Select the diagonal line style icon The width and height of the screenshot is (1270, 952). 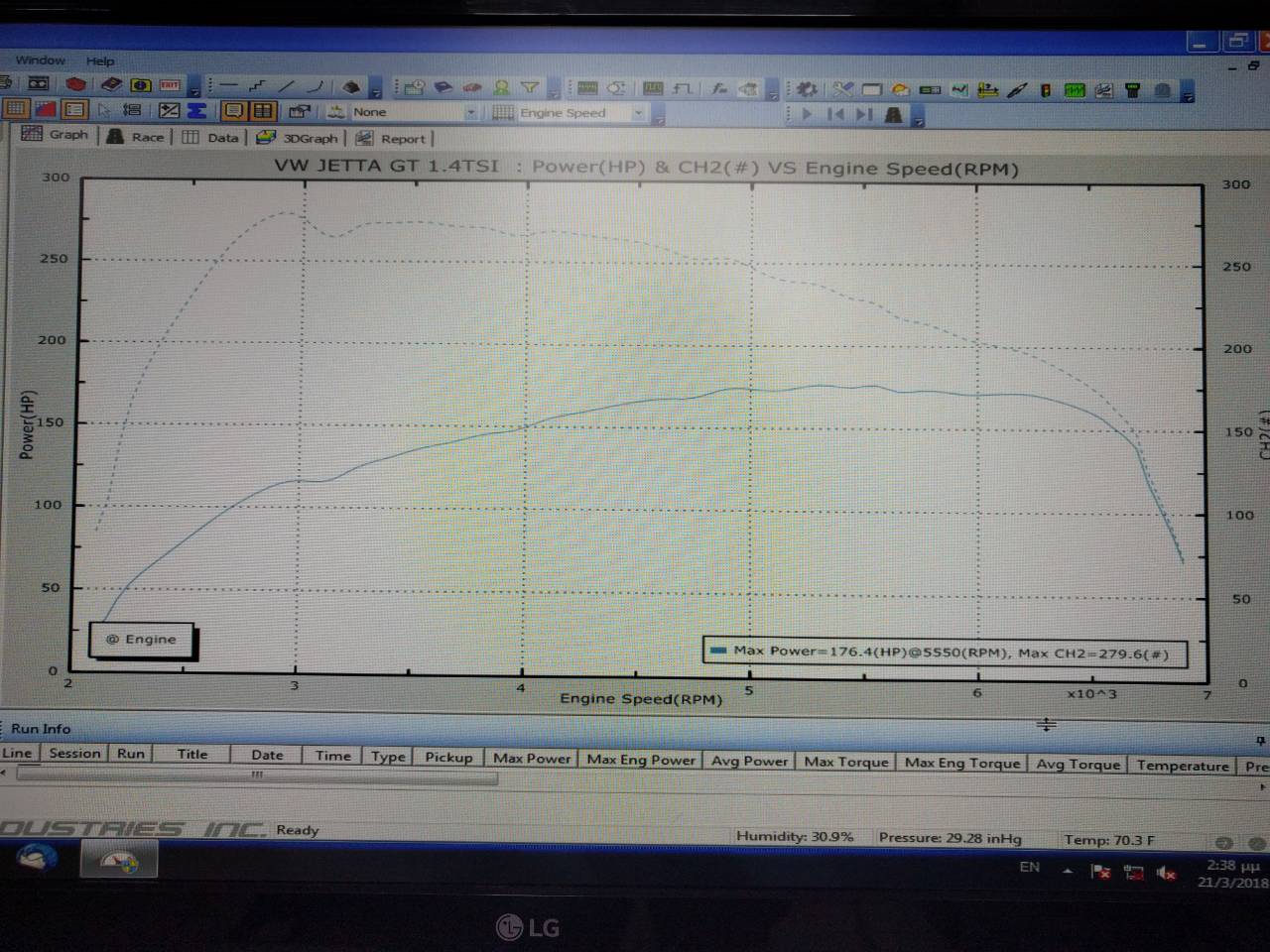tap(286, 86)
